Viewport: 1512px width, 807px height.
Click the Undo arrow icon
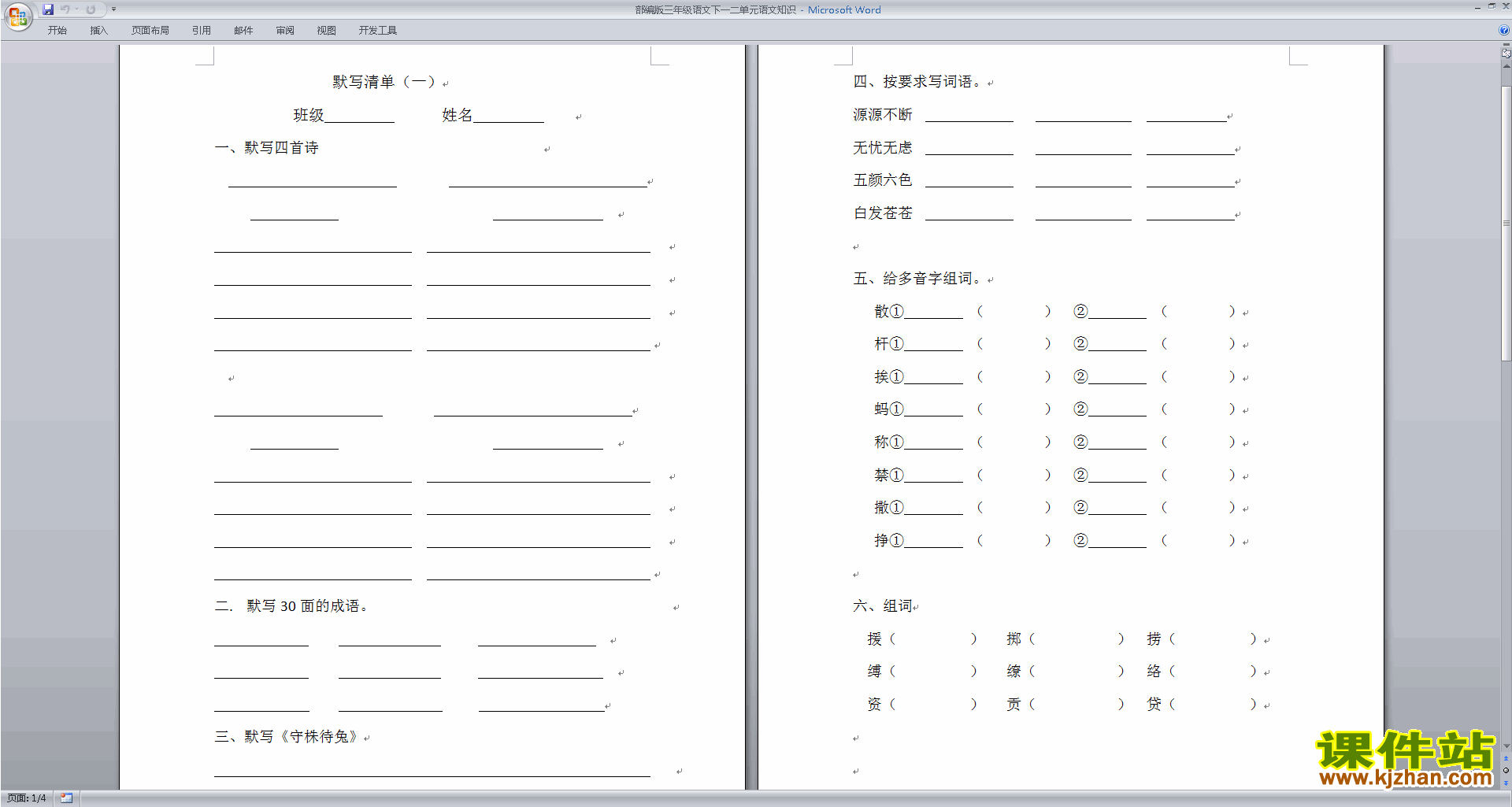point(65,9)
